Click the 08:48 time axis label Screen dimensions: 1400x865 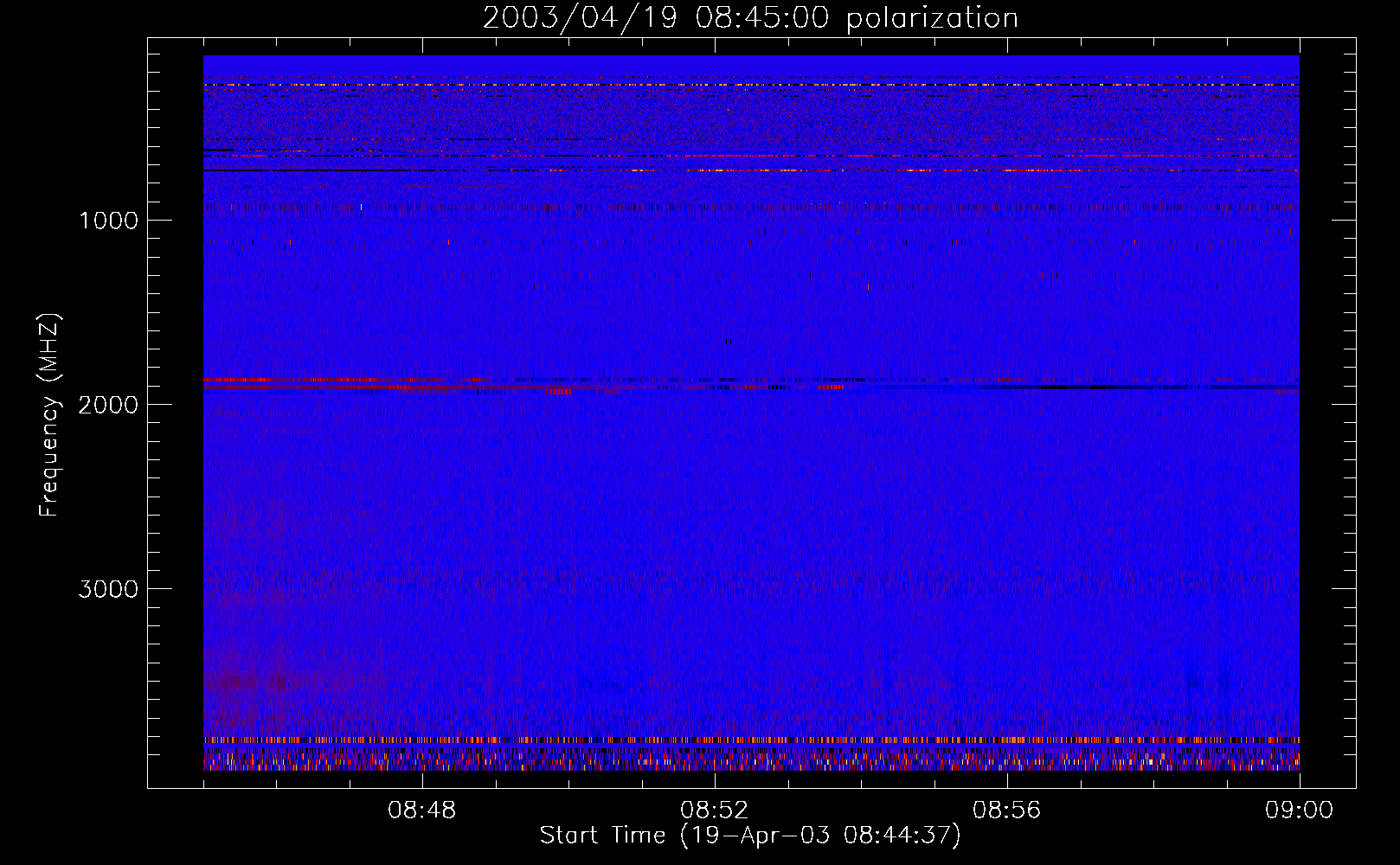click(421, 811)
